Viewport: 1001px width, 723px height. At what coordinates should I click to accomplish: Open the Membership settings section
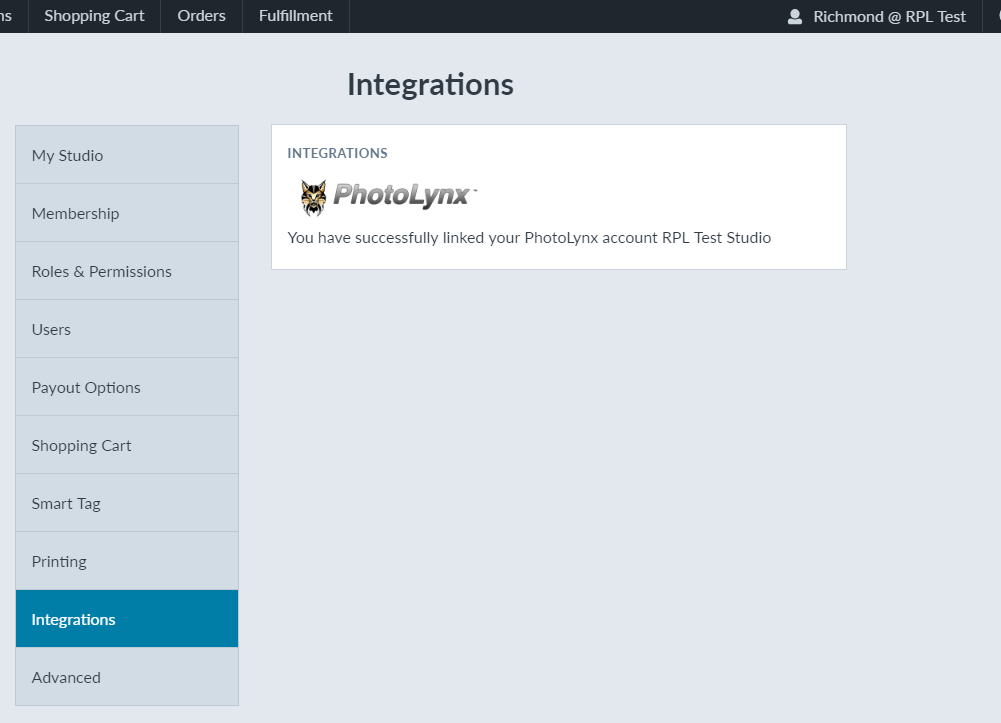(x=127, y=213)
